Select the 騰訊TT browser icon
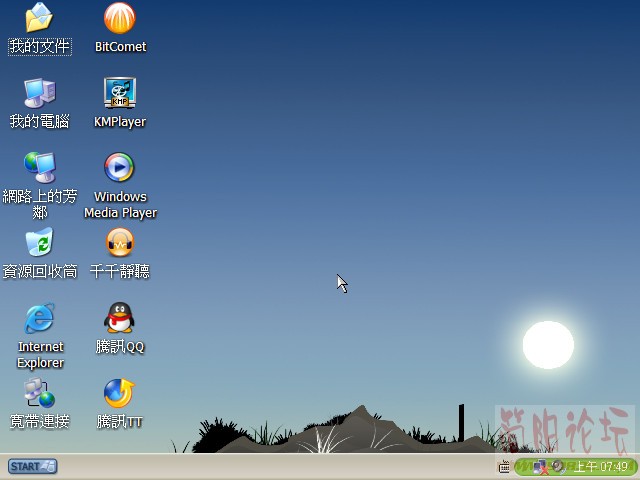This screenshot has height=480, width=640. tap(119, 393)
